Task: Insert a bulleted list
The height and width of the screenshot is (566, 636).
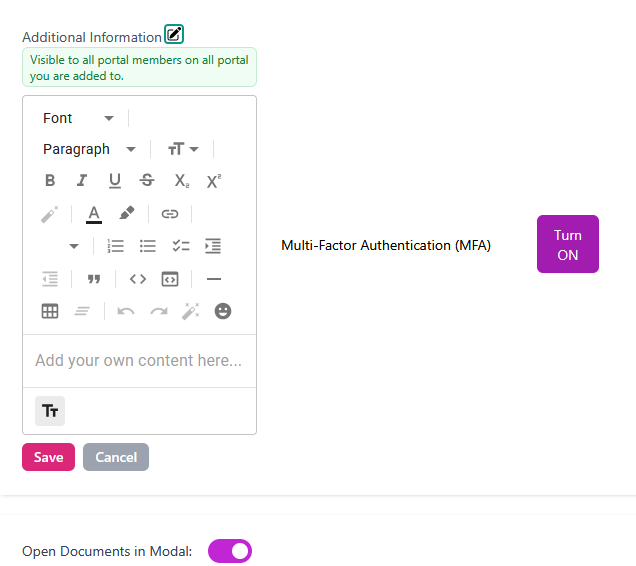Action: pyautogui.click(x=148, y=246)
